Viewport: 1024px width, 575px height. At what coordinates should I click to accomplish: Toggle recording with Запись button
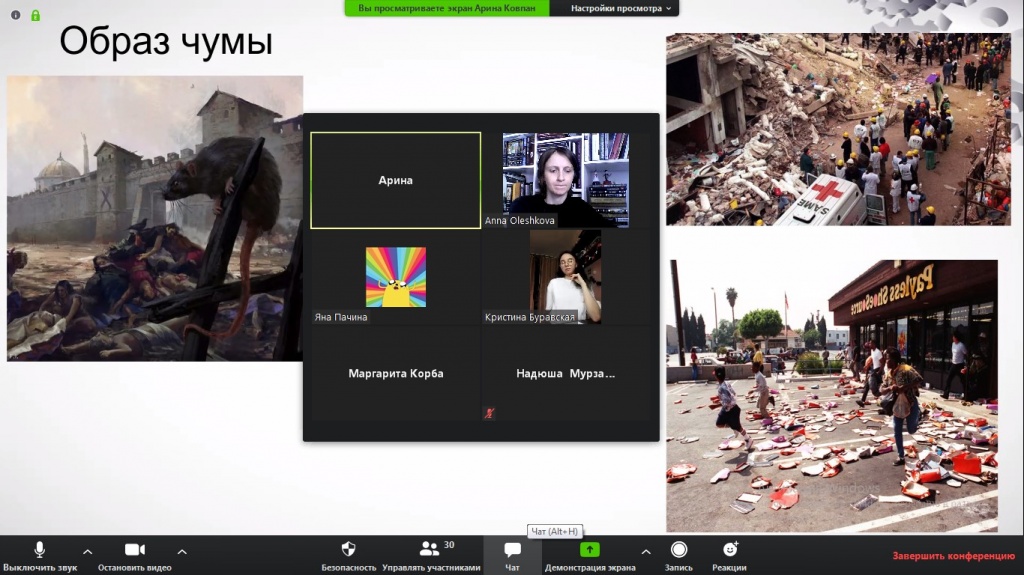tap(679, 555)
